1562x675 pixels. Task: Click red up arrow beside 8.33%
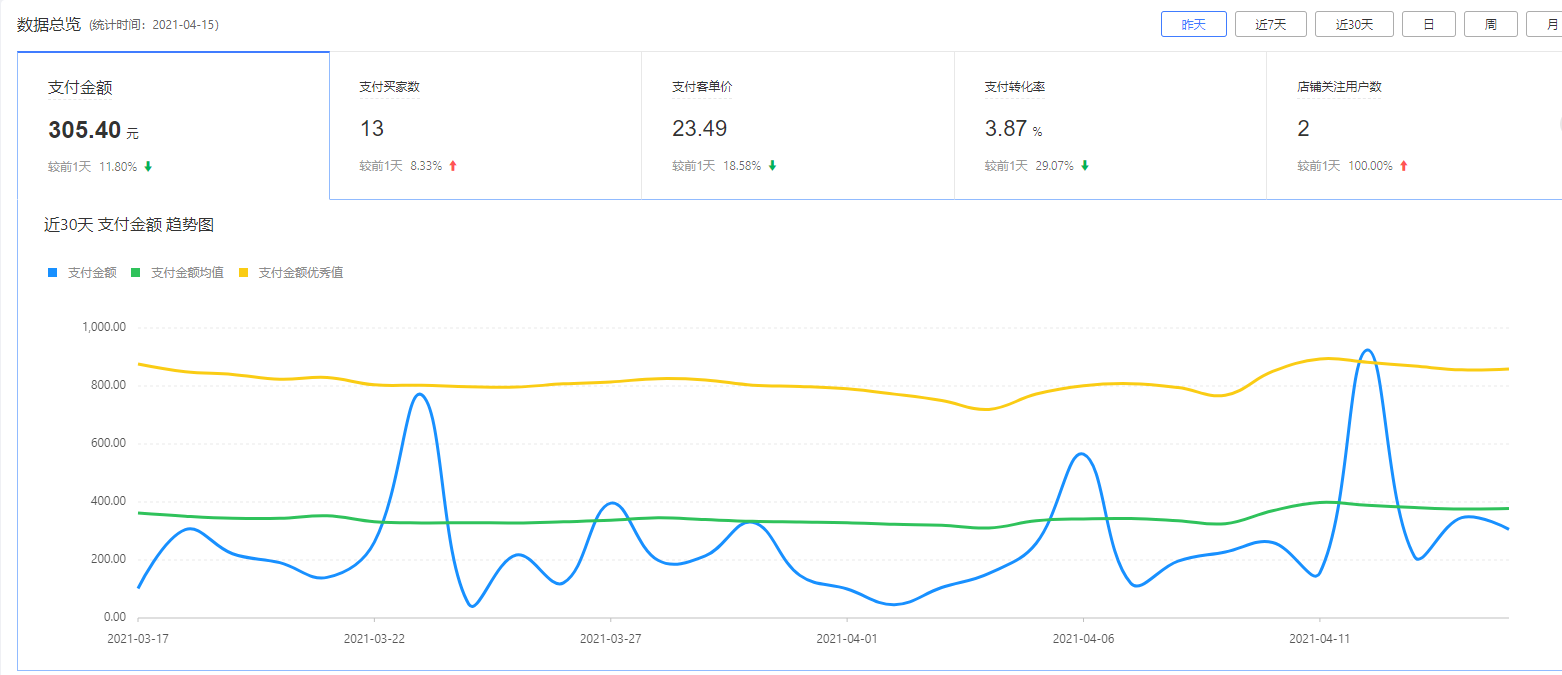(x=452, y=166)
